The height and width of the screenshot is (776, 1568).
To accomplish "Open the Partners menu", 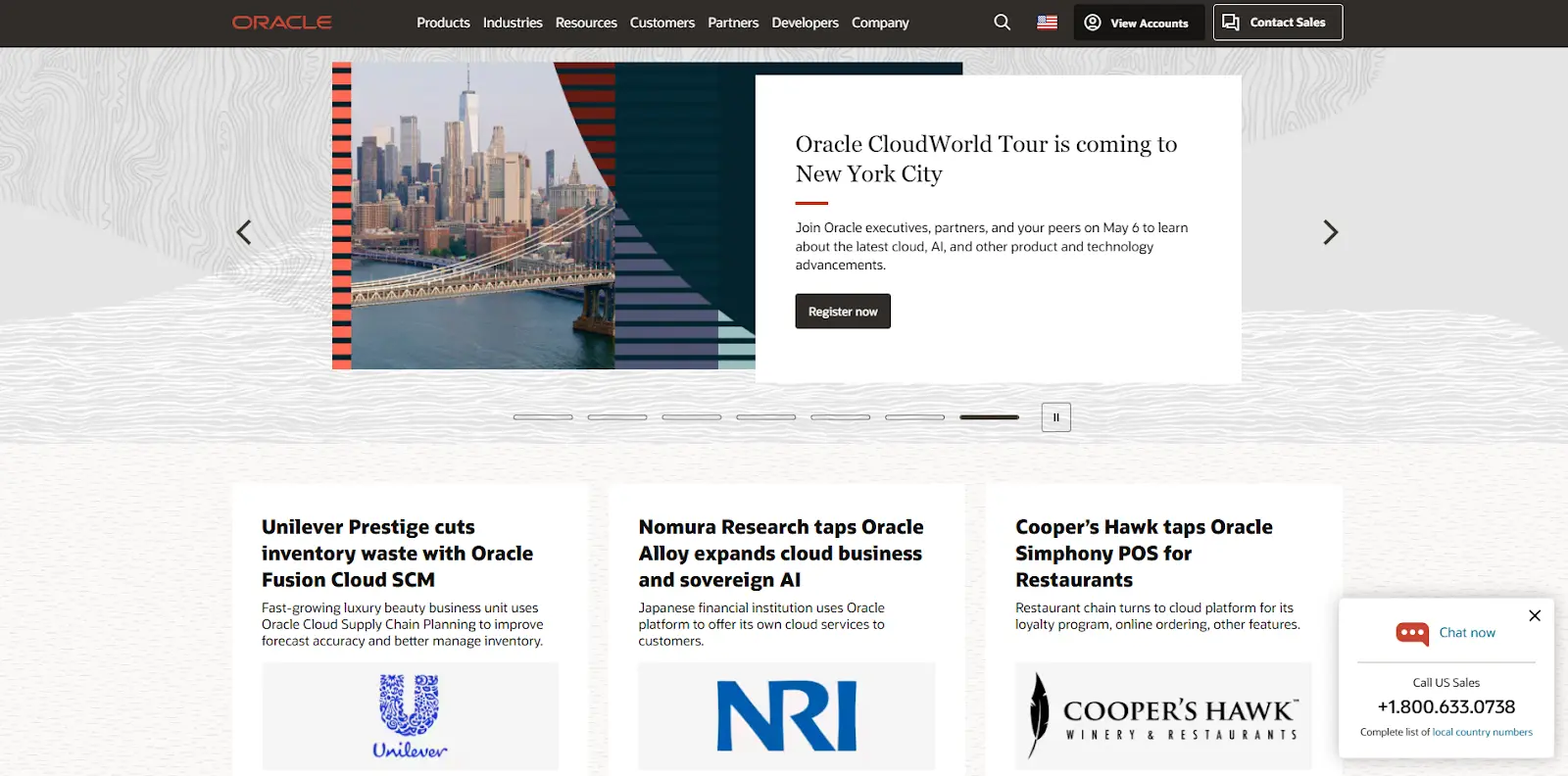I will [x=733, y=23].
